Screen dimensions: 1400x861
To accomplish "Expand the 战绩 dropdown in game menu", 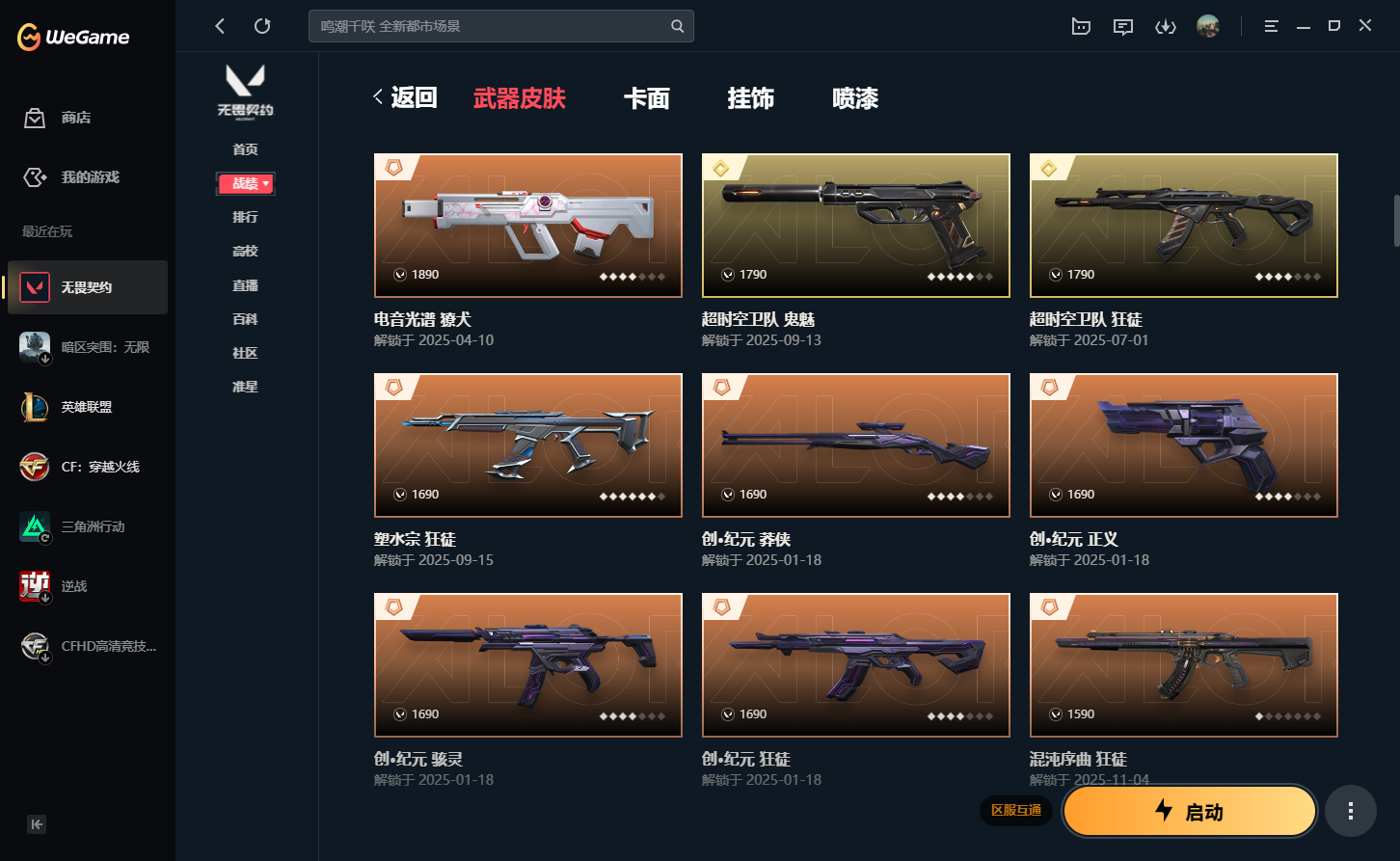I will 246,183.
